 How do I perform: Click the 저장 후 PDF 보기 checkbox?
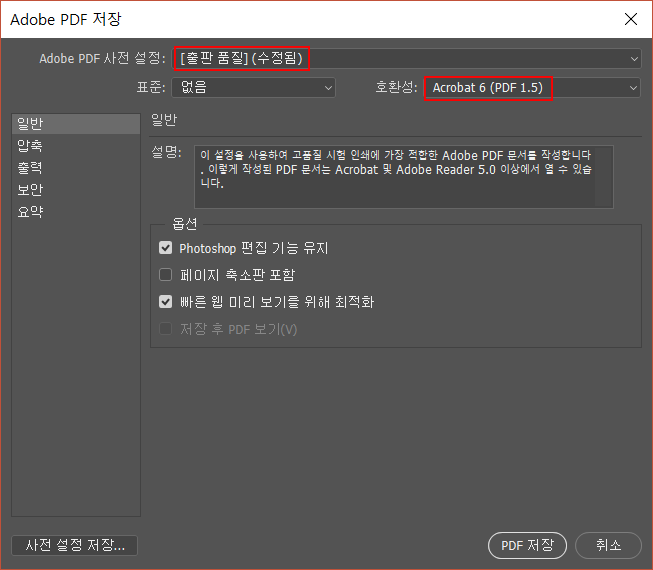point(166,329)
